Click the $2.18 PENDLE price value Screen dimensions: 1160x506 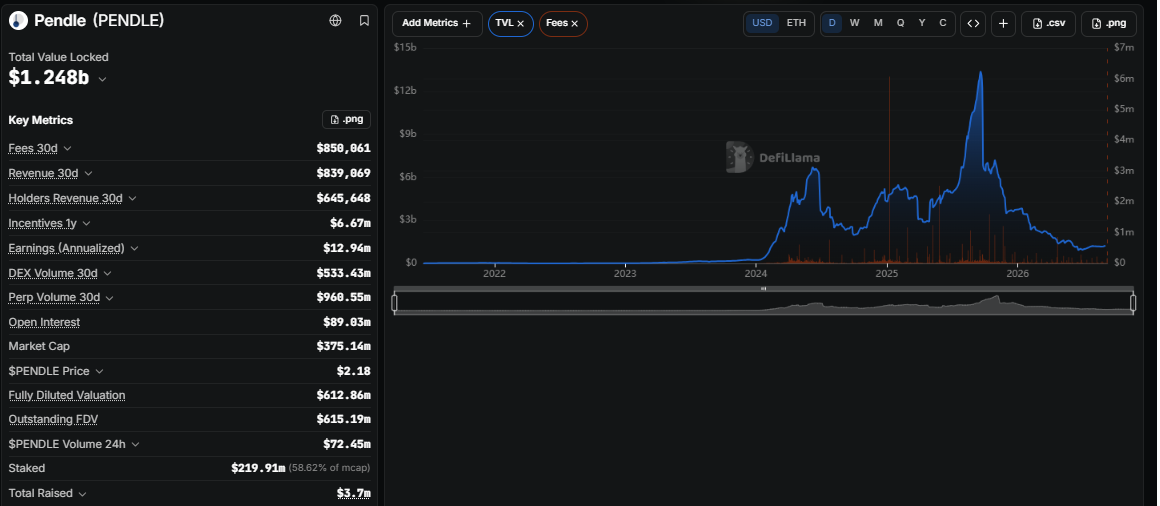[x=354, y=371]
